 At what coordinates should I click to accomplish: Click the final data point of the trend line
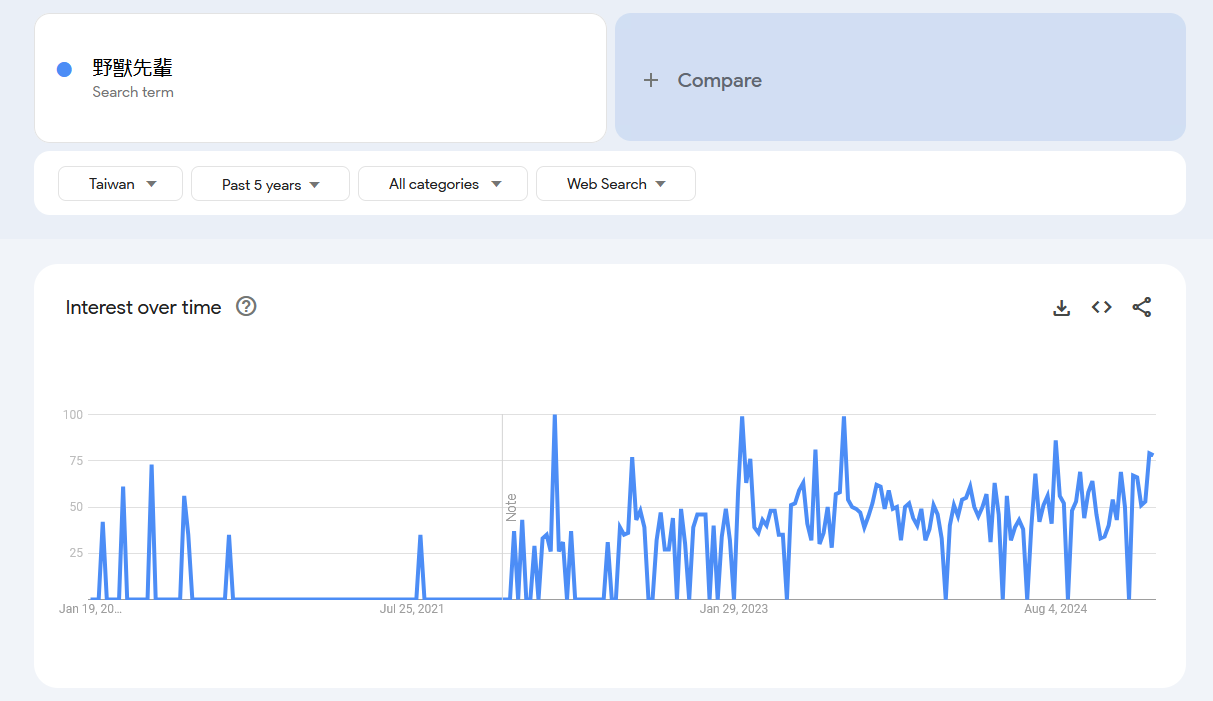coord(1151,455)
